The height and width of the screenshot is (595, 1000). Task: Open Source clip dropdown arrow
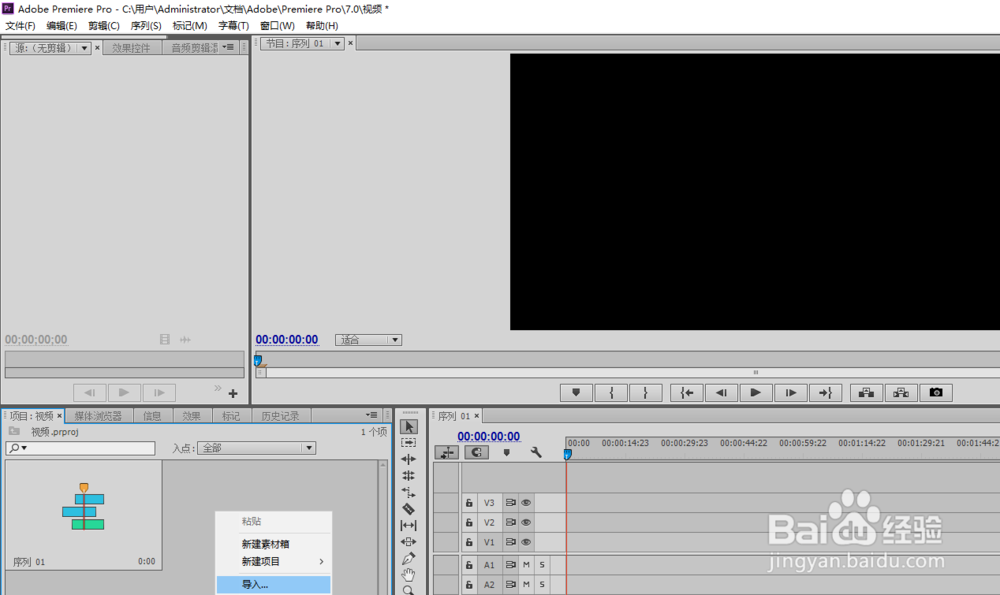[x=84, y=48]
